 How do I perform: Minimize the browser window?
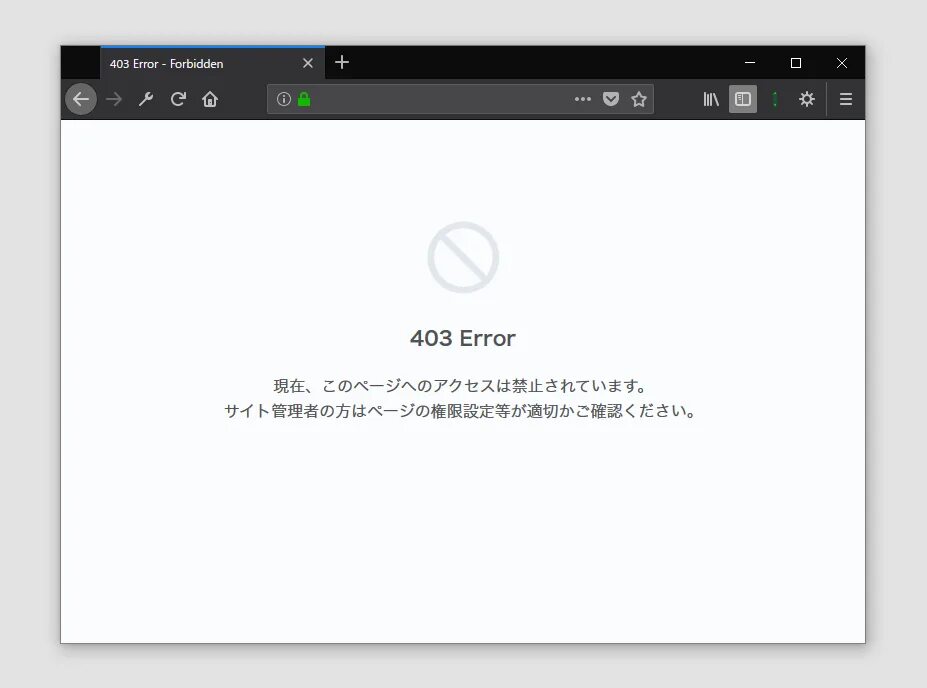tap(750, 63)
